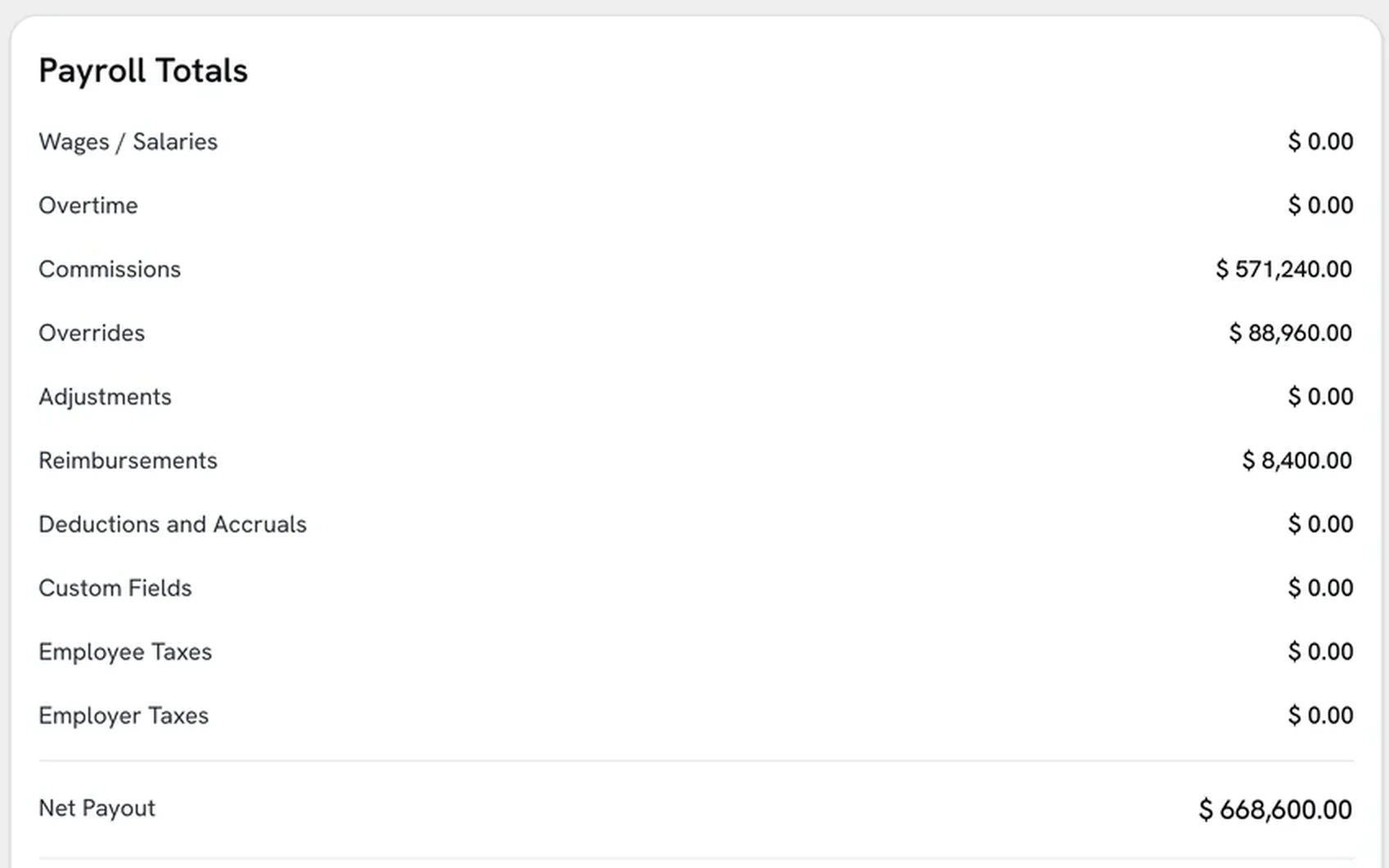Open the Reimbursements line item
Image resolution: width=1389 pixels, height=868 pixels.
pos(128,461)
